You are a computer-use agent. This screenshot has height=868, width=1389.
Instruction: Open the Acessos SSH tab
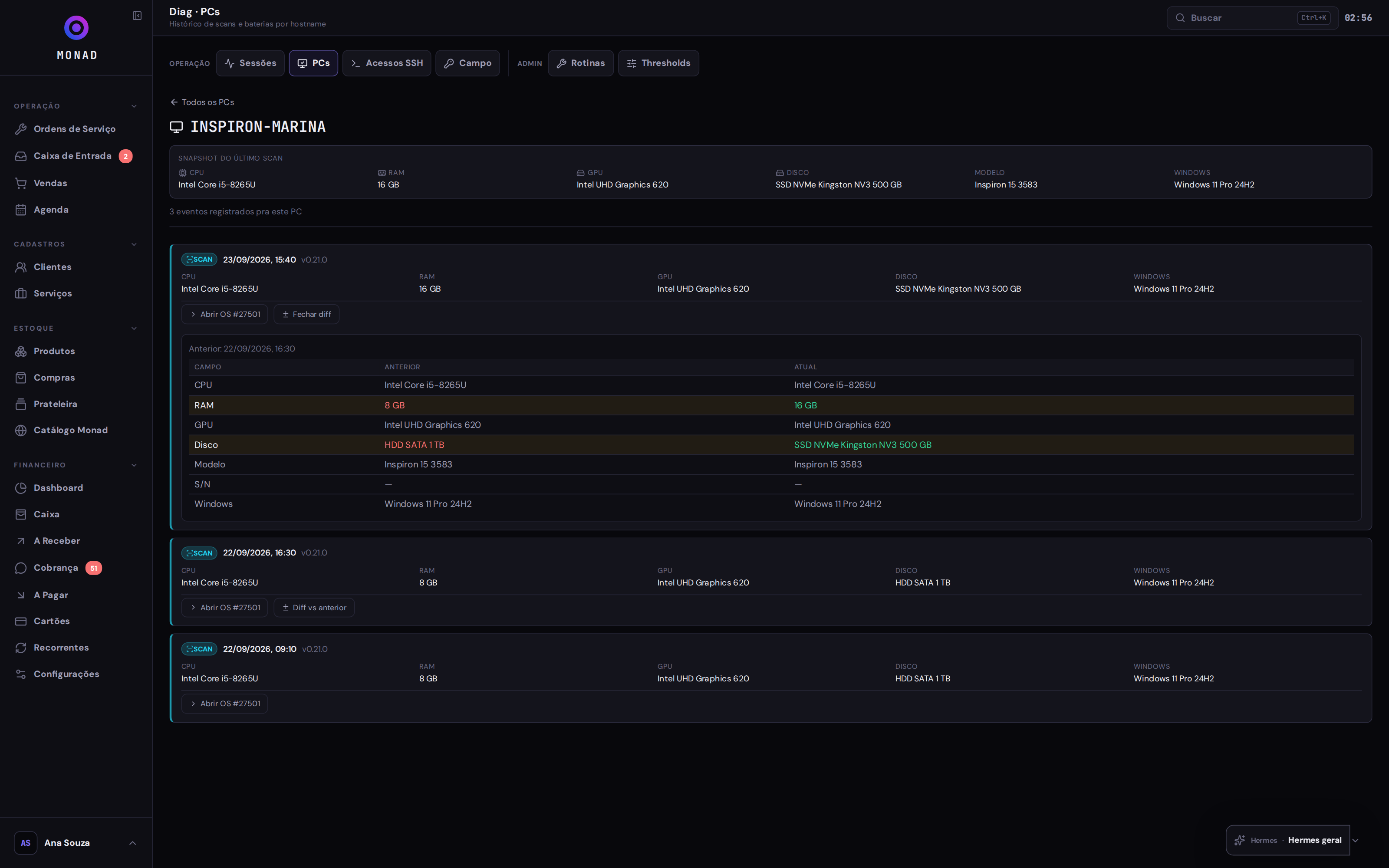coord(387,63)
